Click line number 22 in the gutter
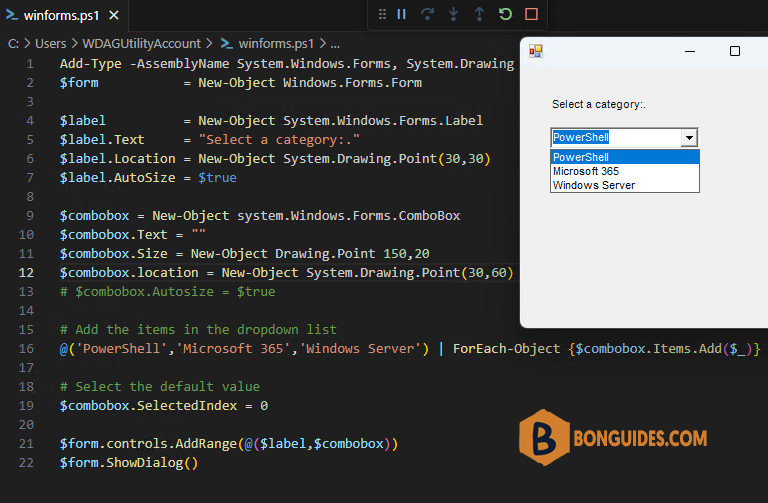The height and width of the screenshot is (503, 768). click(x=26, y=462)
